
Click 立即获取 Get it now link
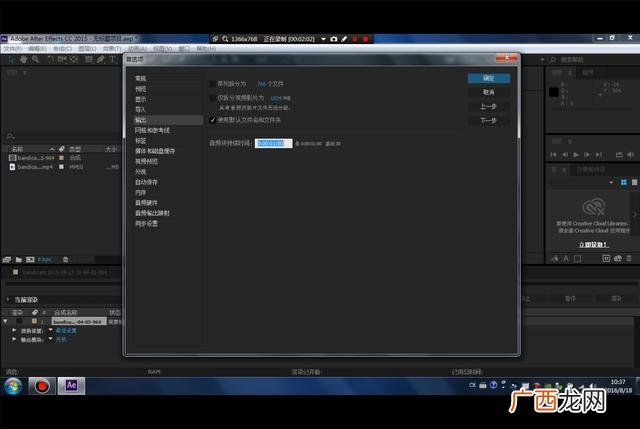tap(593, 245)
